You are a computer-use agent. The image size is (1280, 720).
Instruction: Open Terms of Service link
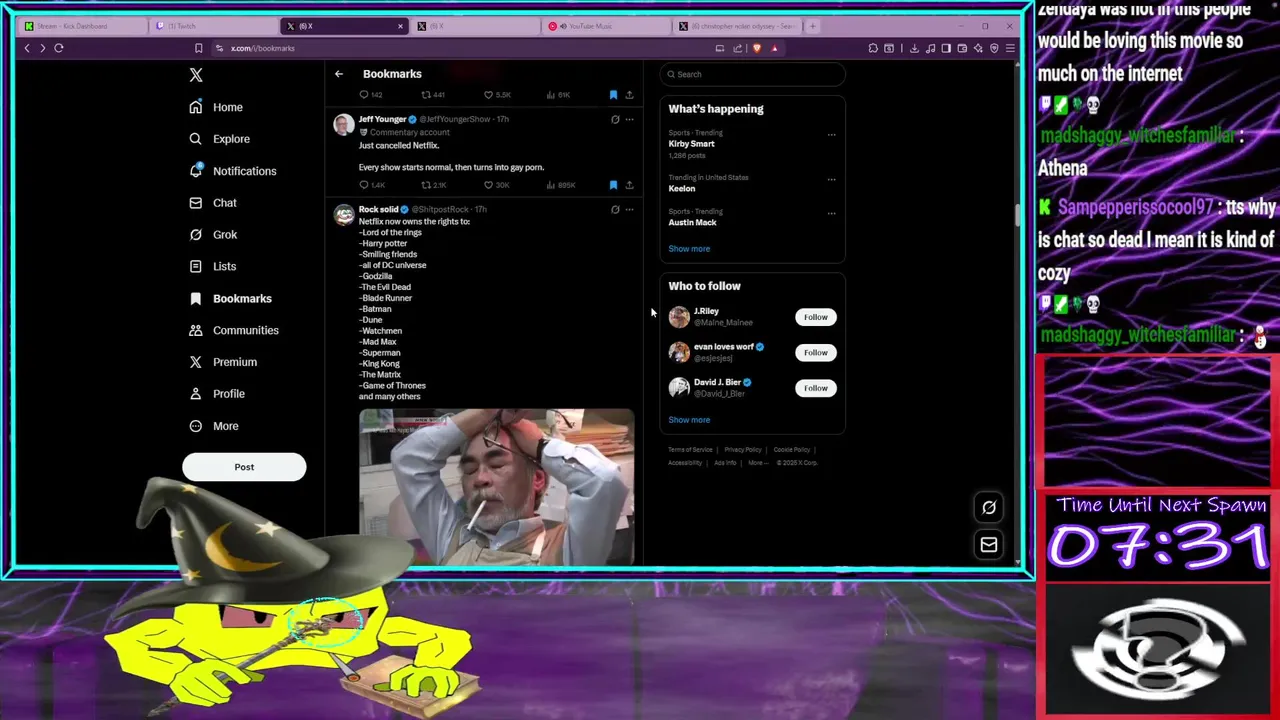click(690, 450)
